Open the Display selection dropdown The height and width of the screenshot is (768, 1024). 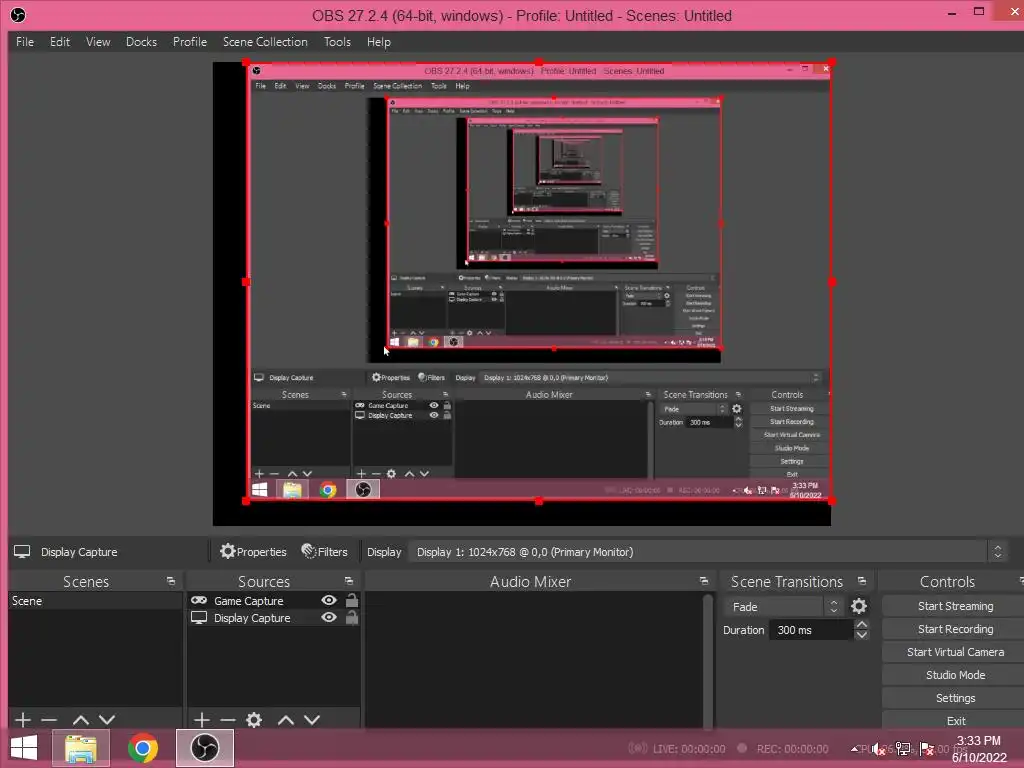pos(708,552)
